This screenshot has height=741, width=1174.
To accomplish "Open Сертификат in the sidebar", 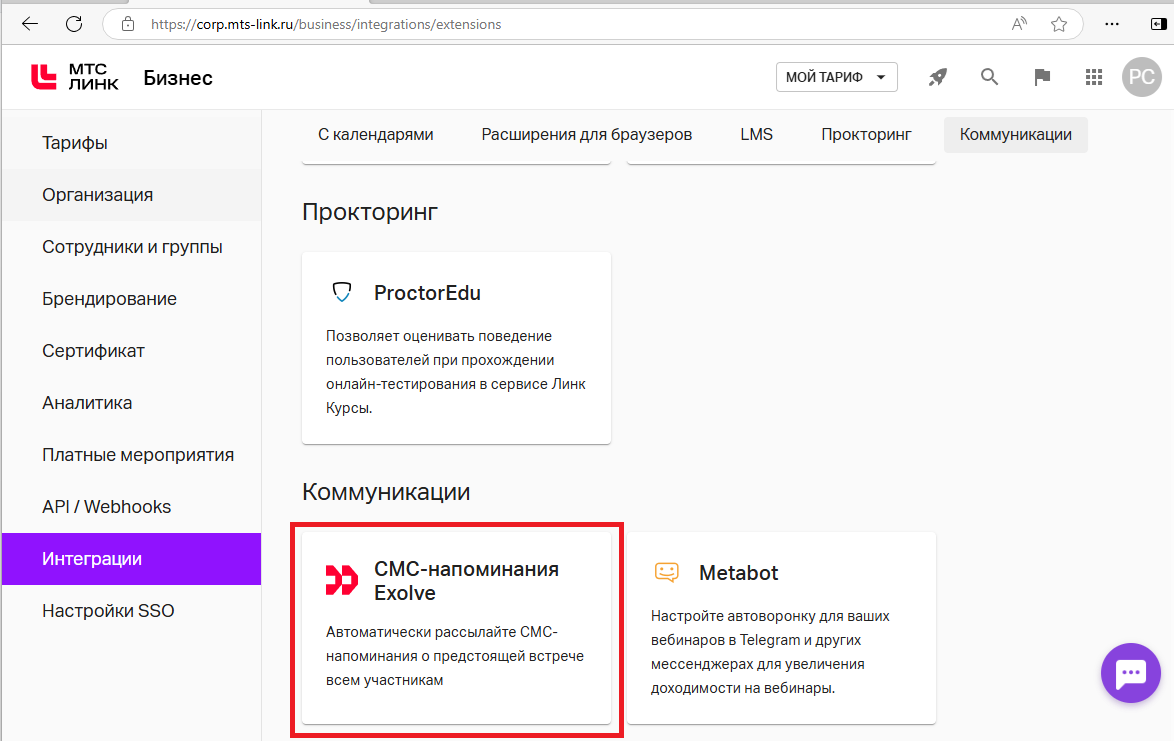I will point(131,351).
